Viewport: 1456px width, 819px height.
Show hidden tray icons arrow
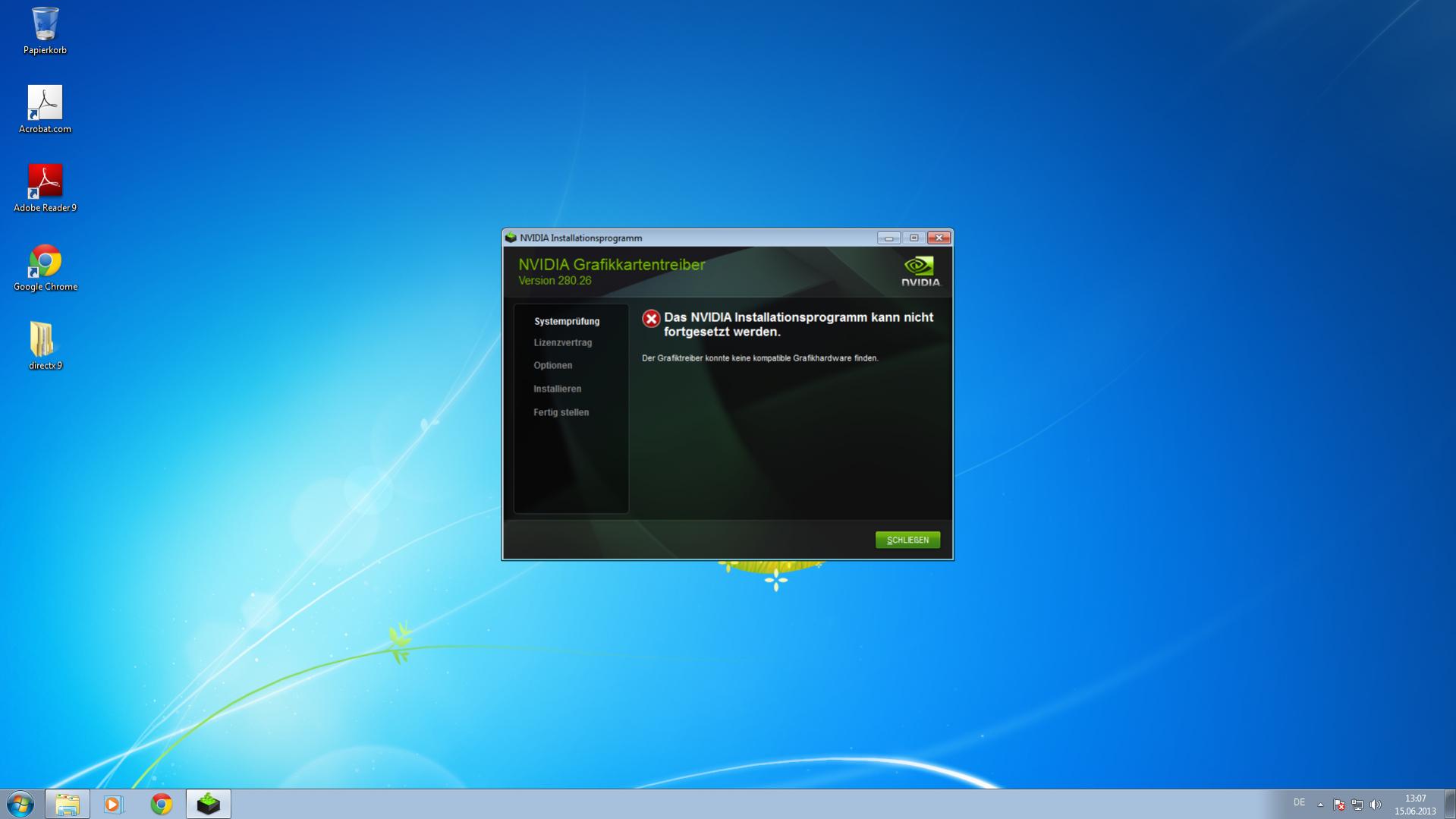pos(1320,804)
